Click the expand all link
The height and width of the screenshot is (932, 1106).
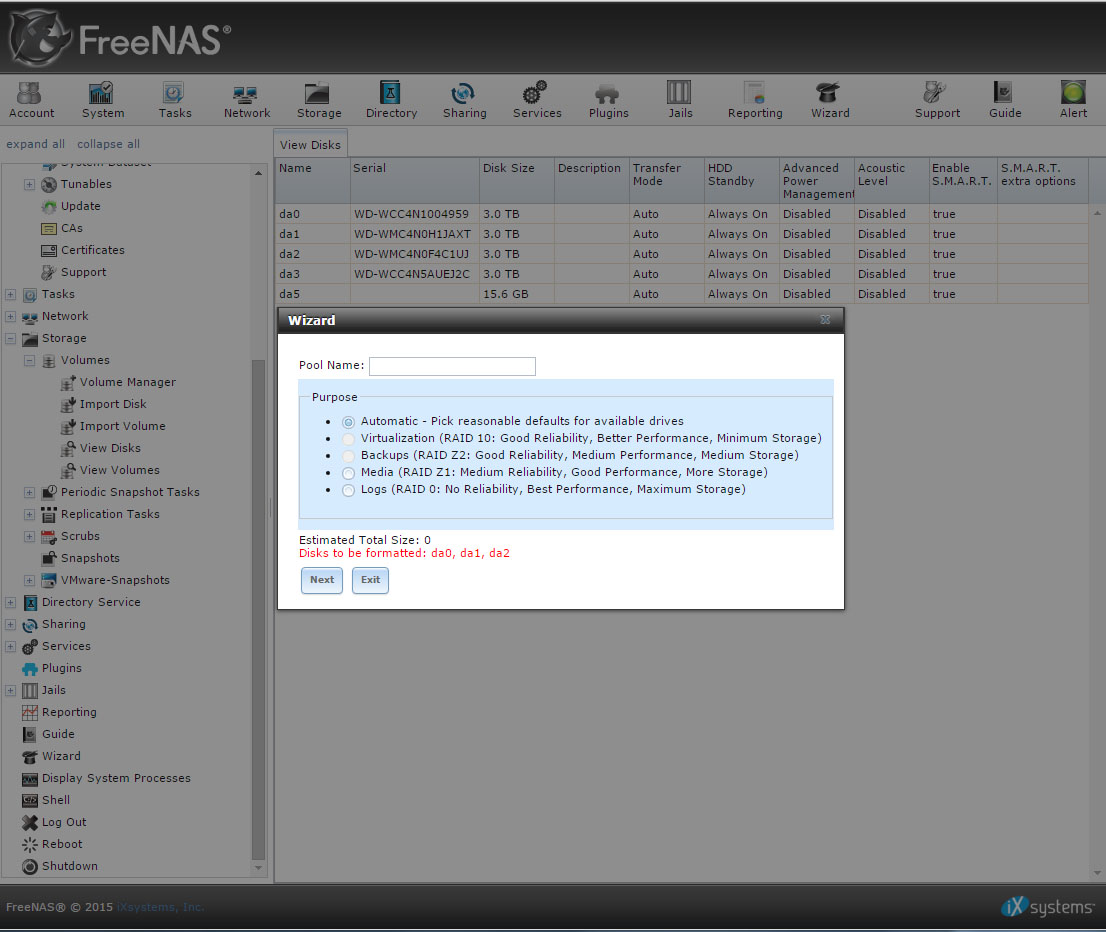pos(35,144)
